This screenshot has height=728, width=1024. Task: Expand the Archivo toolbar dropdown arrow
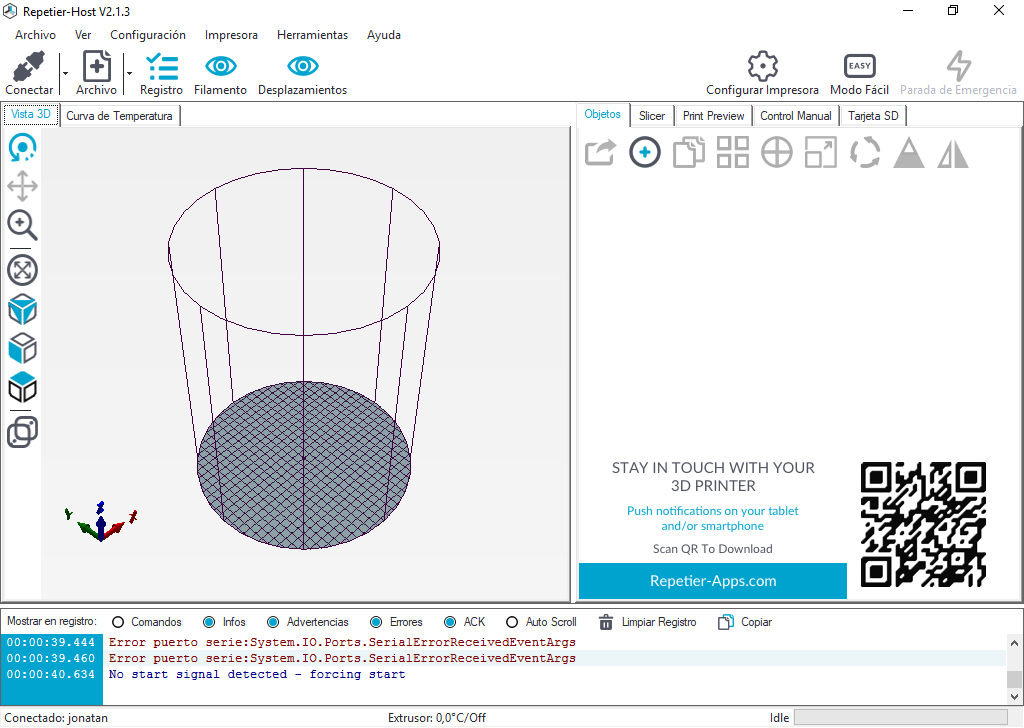[x=129, y=73]
